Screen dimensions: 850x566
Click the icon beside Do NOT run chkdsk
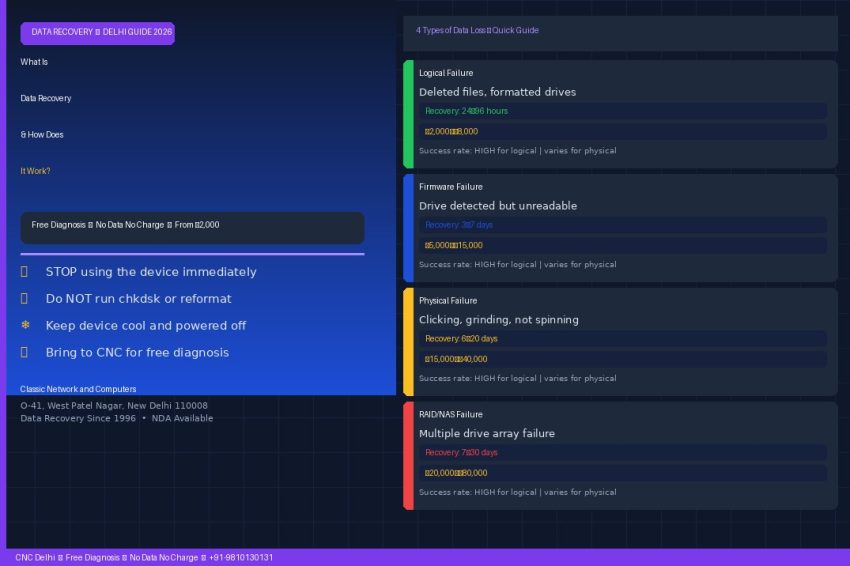pyautogui.click(x=24, y=299)
